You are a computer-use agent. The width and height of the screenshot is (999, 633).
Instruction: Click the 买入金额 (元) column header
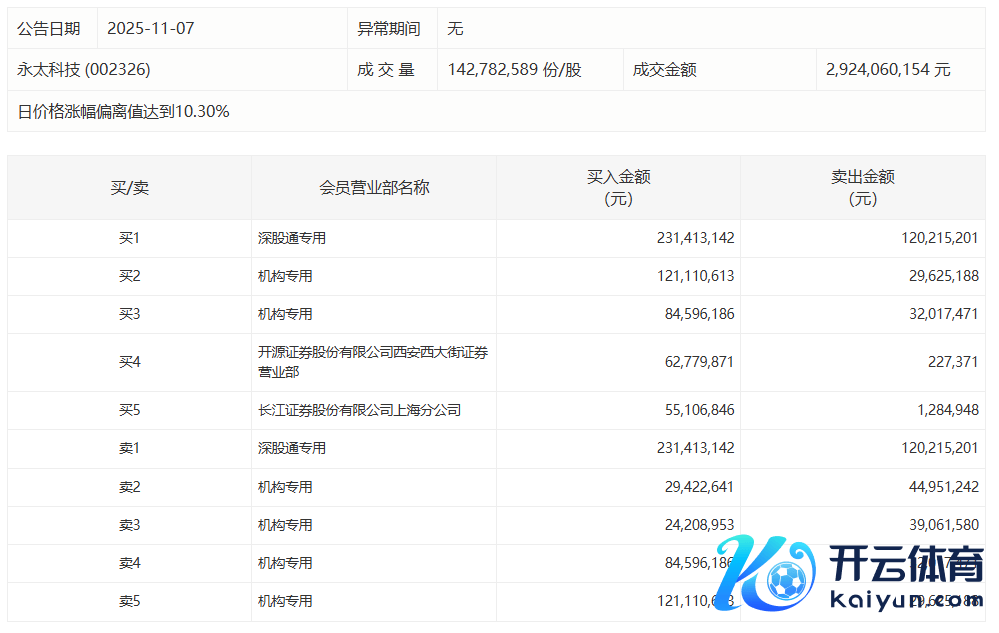pyautogui.click(x=618, y=187)
